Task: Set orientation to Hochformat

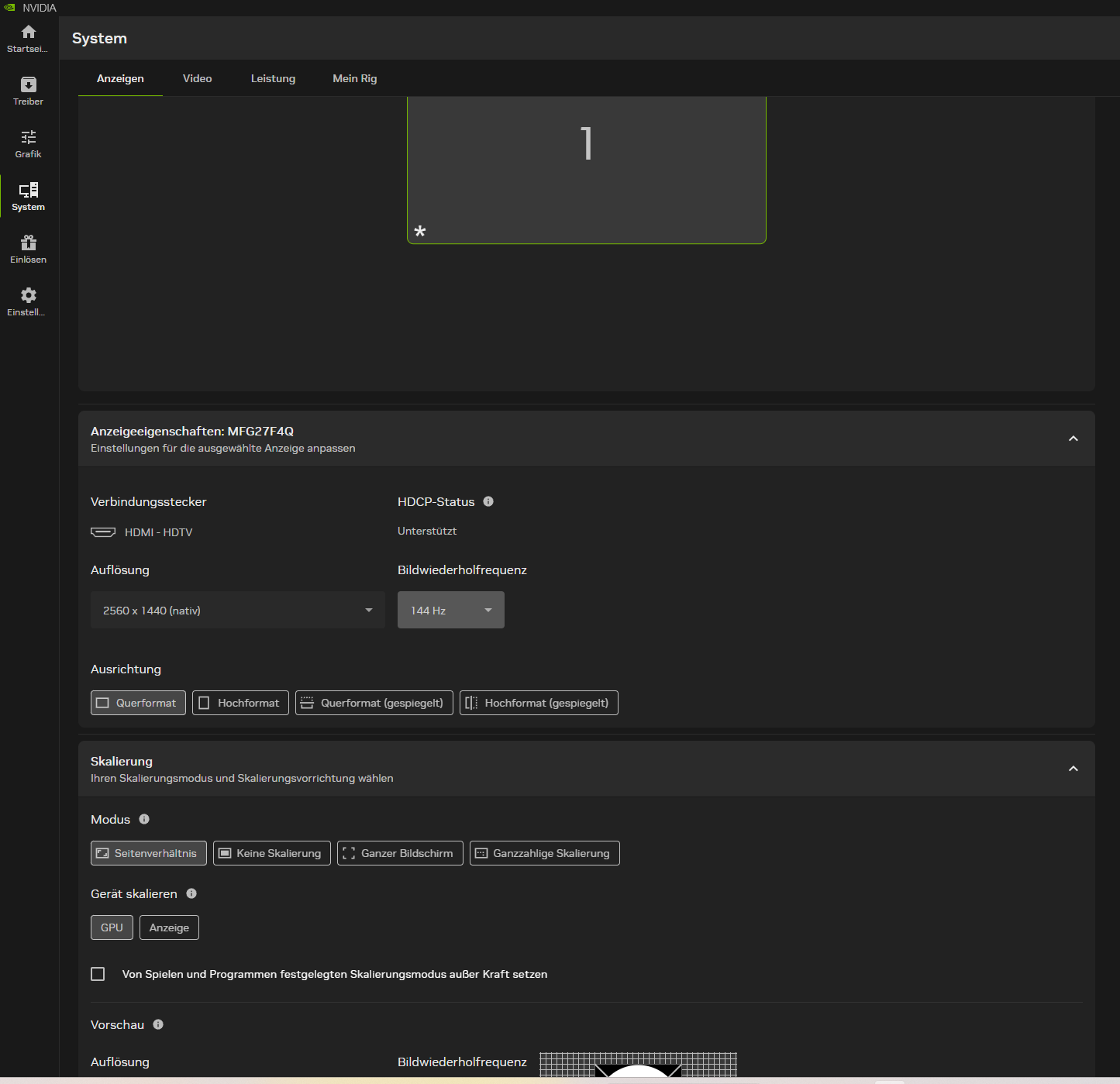Action: (240, 703)
